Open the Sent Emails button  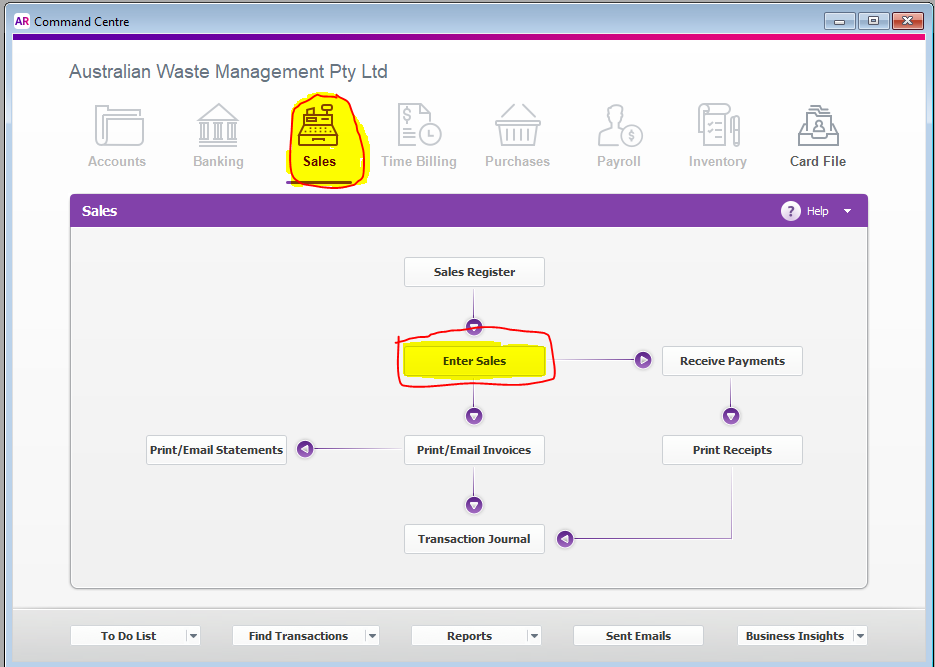tap(638, 636)
